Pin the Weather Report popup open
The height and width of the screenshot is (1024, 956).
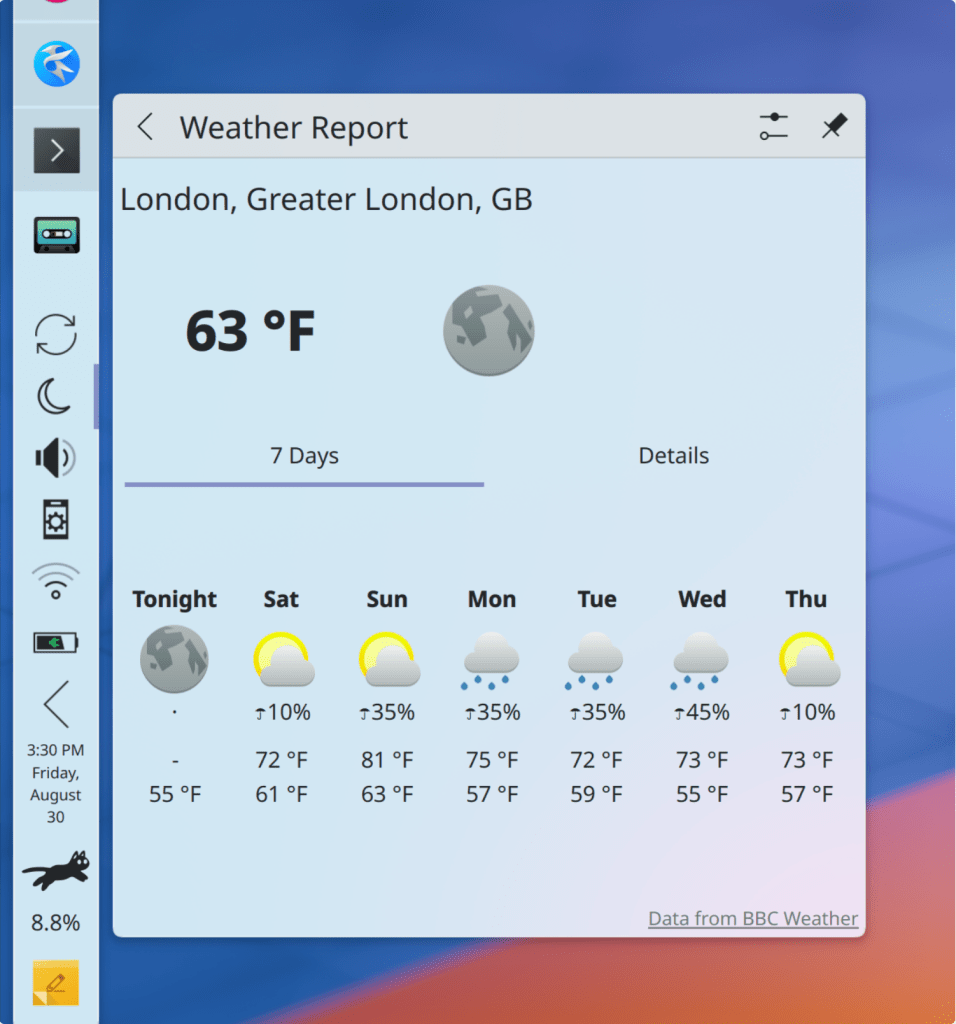(x=834, y=127)
